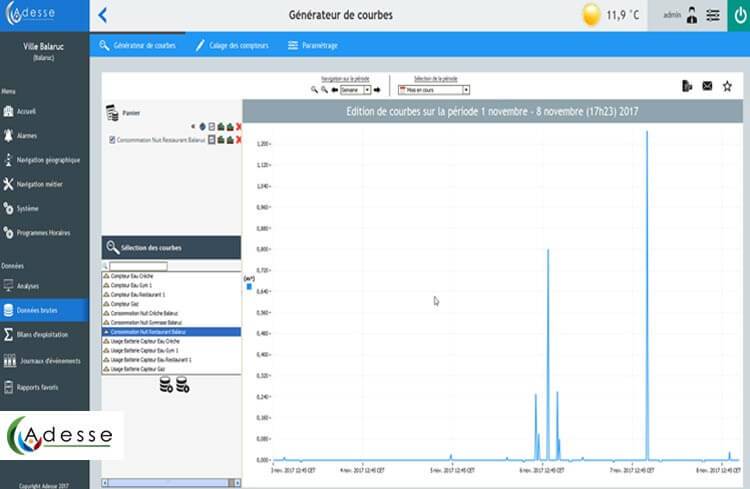This screenshot has height=489, width=750.
Task: Open the settings sliders icon beside admin
Action: coord(713,15)
